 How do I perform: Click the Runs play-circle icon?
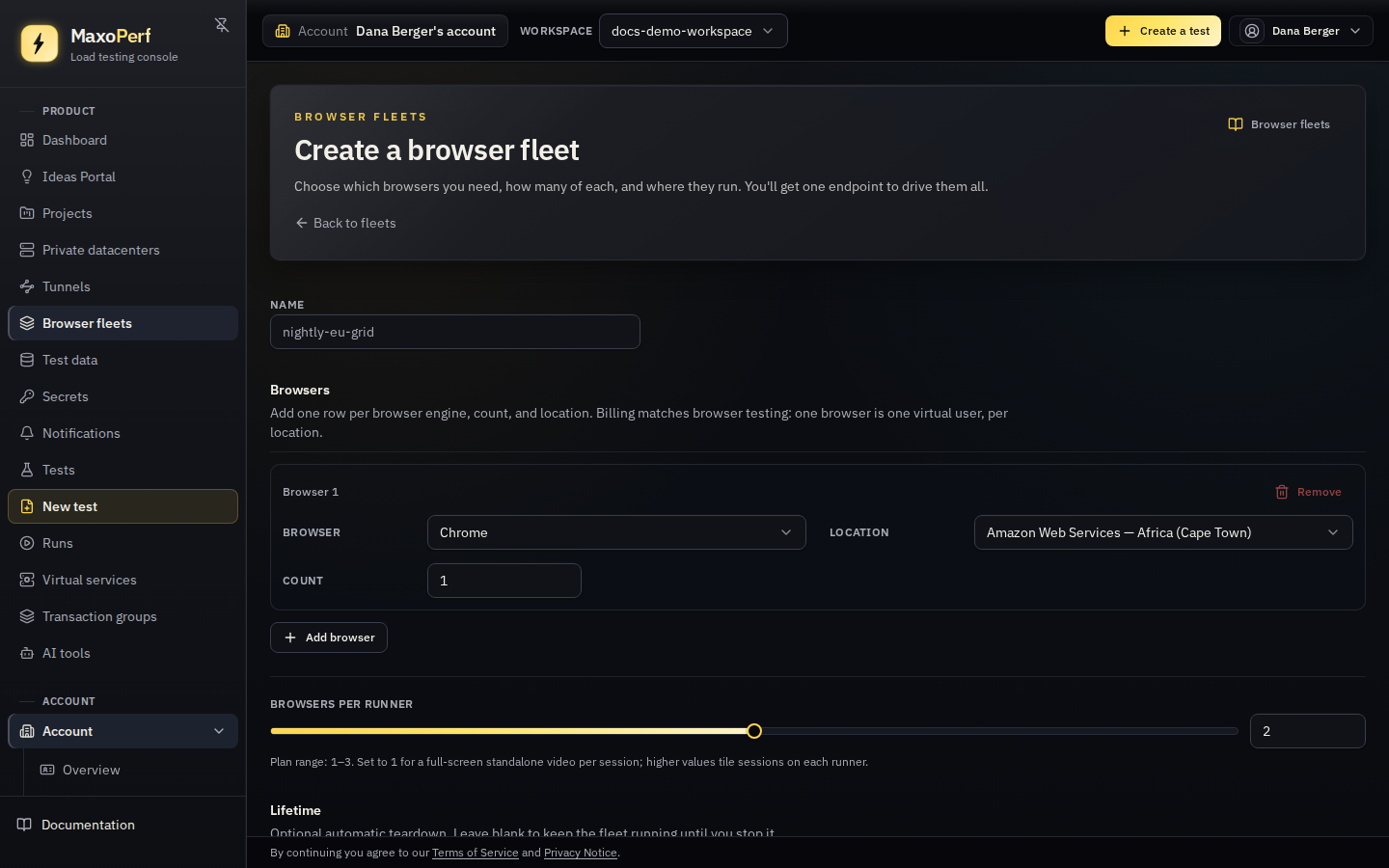click(27, 543)
